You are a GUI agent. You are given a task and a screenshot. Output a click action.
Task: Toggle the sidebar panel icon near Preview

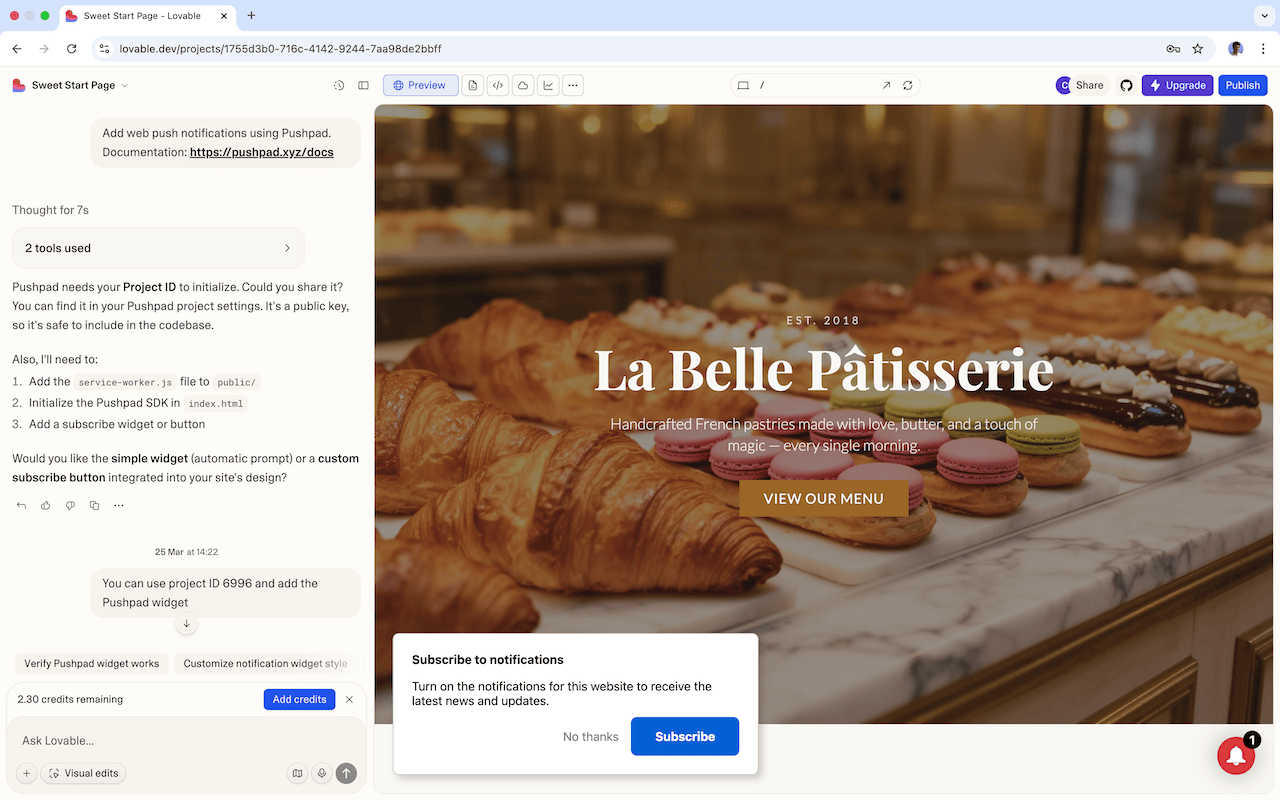coord(363,85)
